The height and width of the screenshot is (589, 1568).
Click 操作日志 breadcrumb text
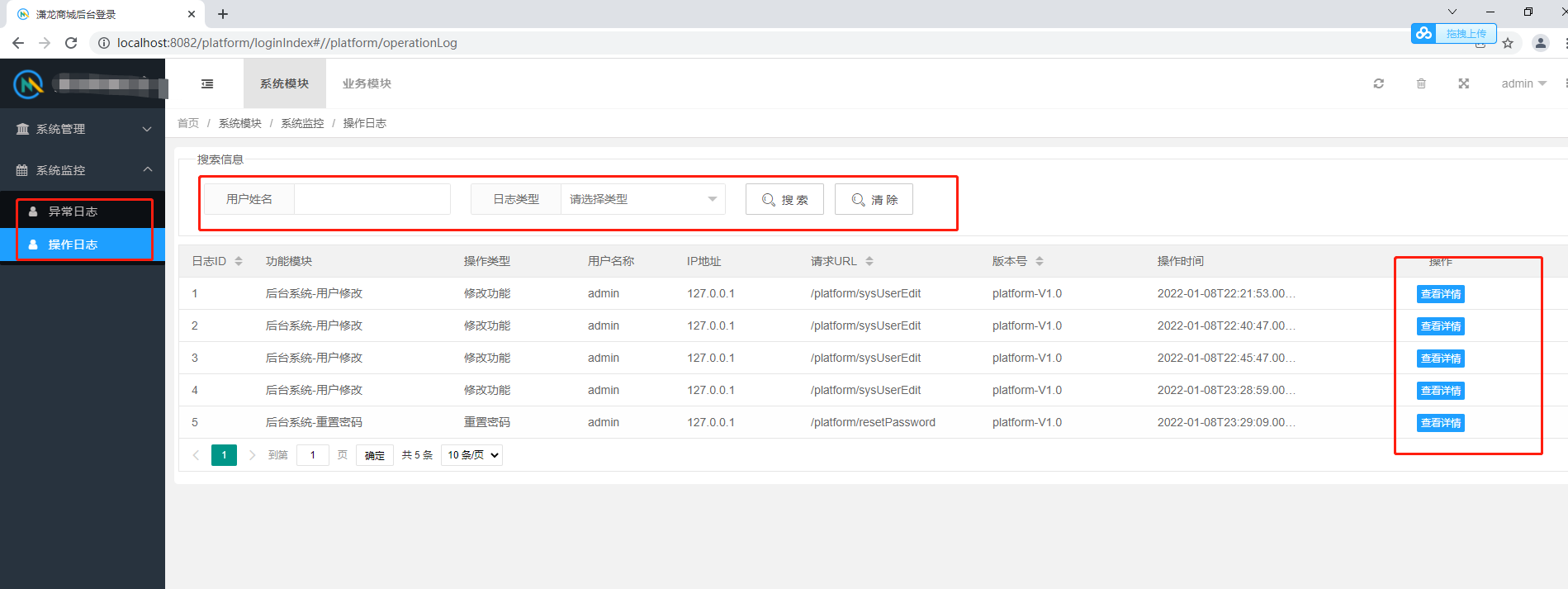(365, 123)
